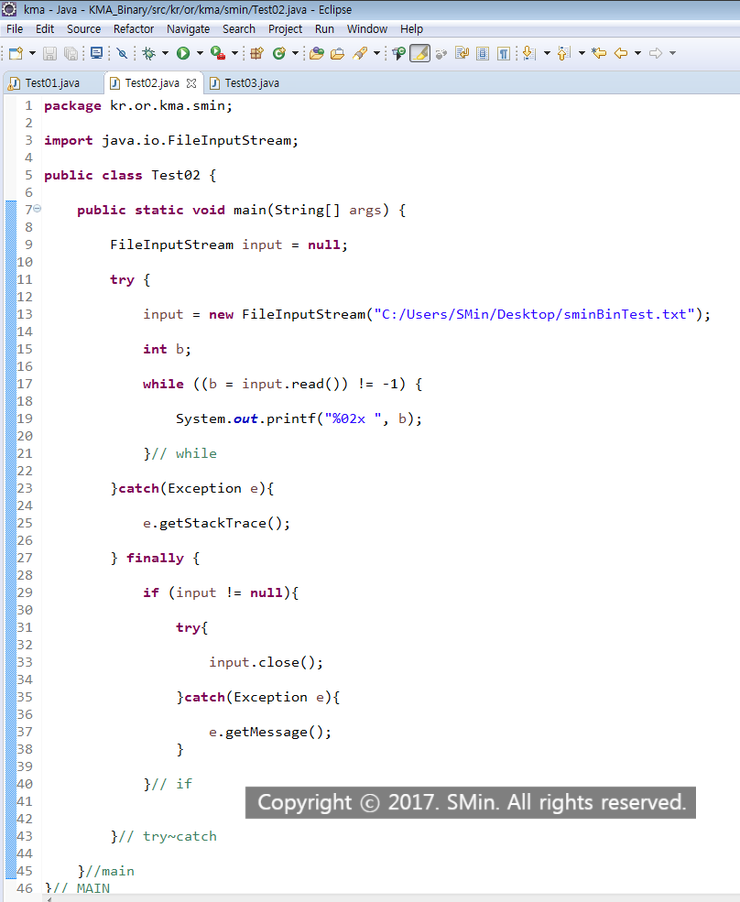Open the Source menu
Image resolution: width=740 pixels, height=902 pixels.
83,29
